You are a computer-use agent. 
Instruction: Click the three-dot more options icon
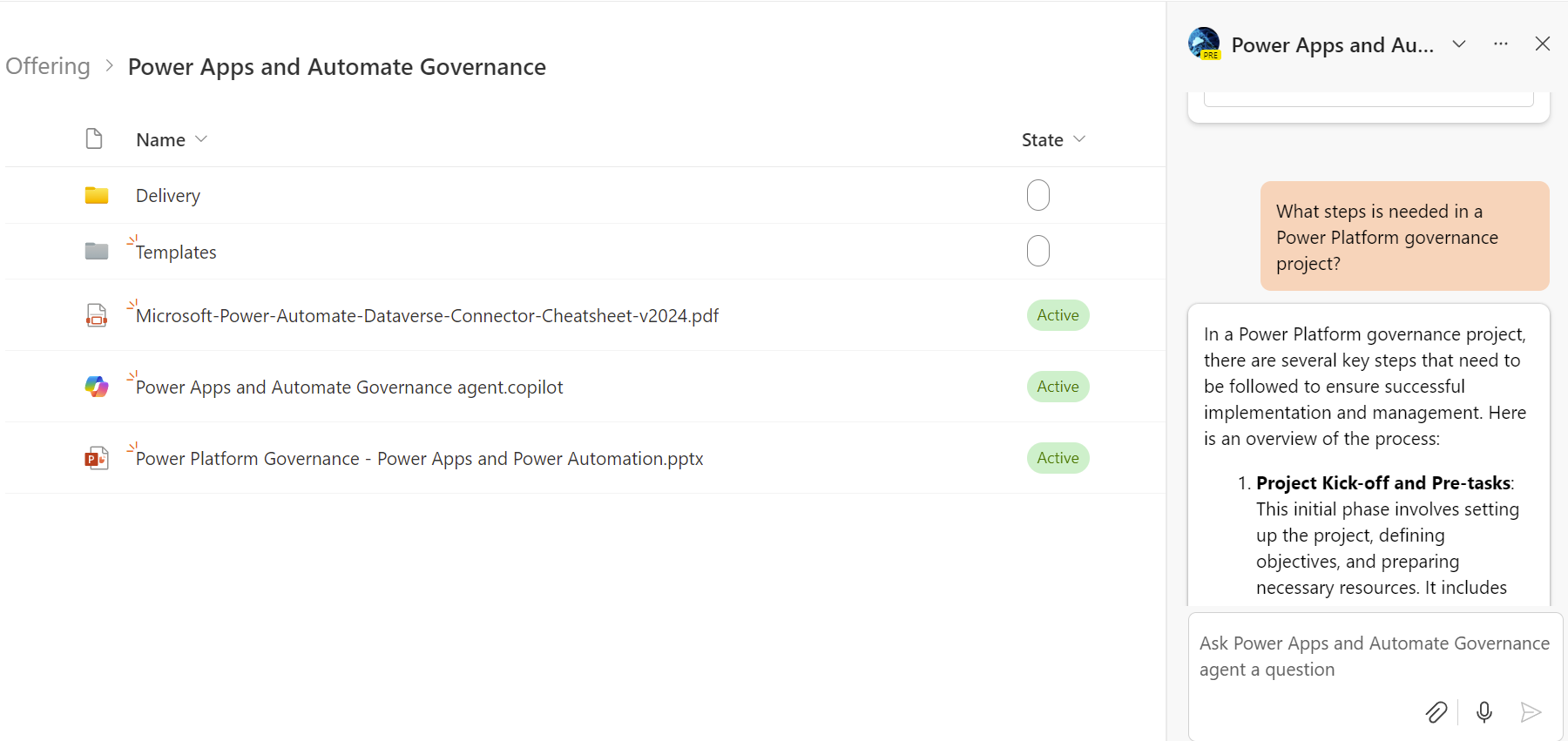(x=1500, y=44)
